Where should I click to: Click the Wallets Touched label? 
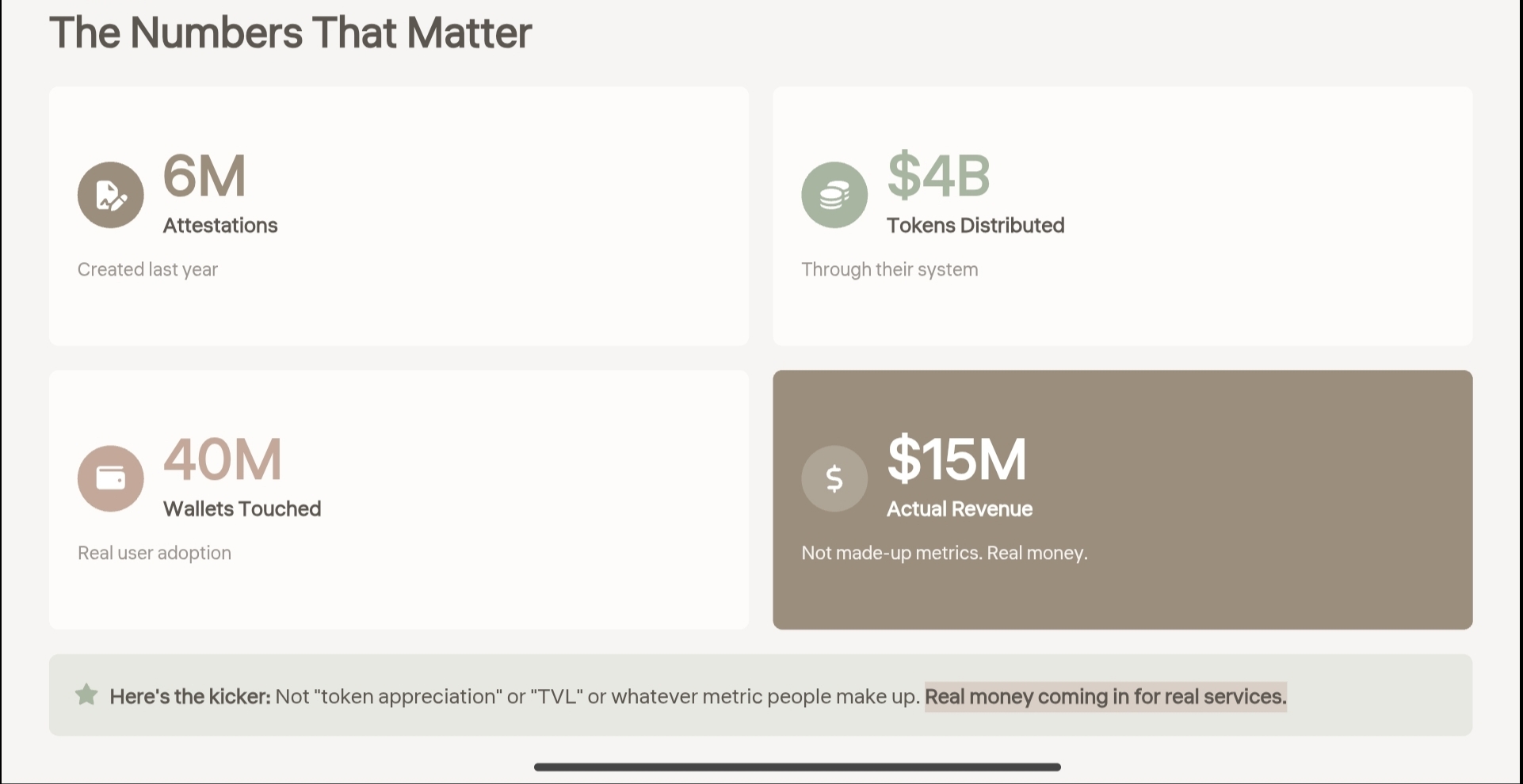(x=242, y=509)
